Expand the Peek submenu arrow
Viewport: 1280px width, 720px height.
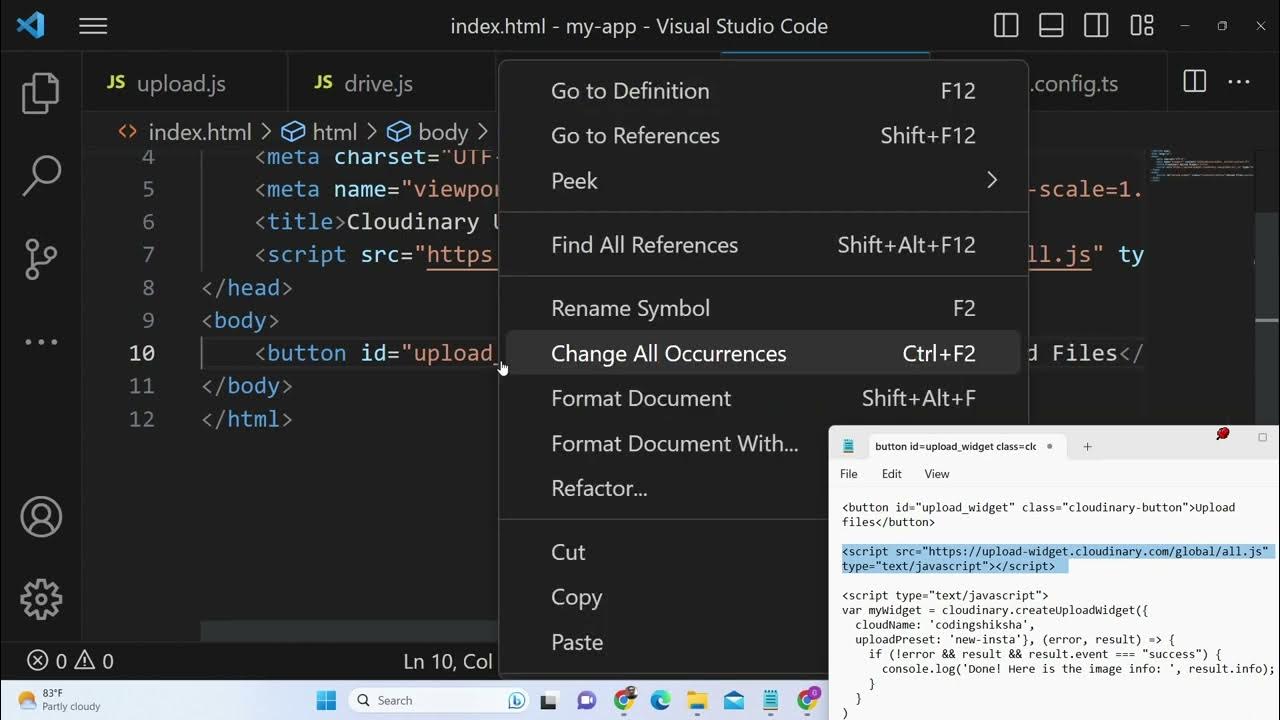point(991,181)
